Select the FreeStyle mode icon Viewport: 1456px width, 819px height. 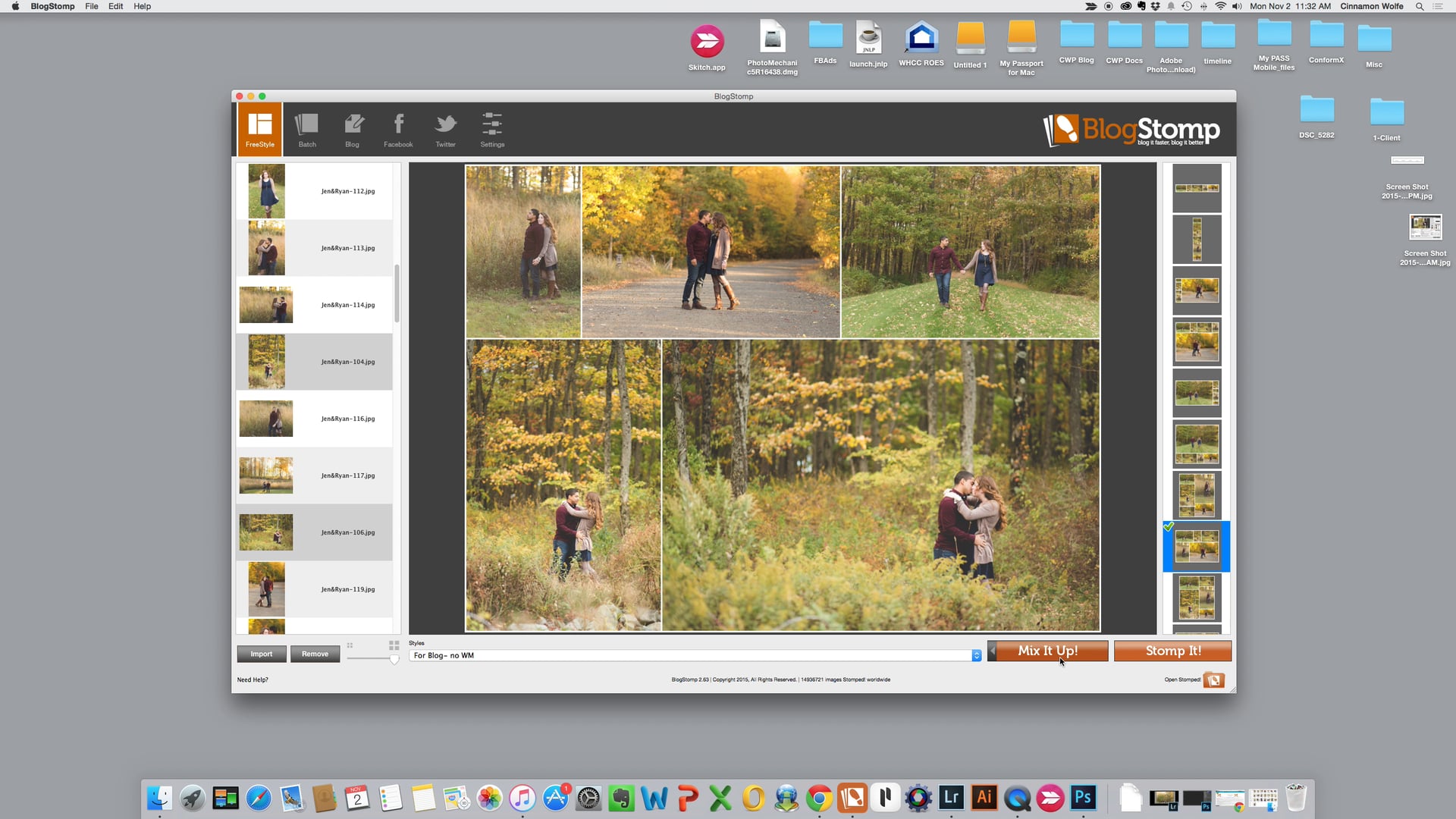[259, 127]
